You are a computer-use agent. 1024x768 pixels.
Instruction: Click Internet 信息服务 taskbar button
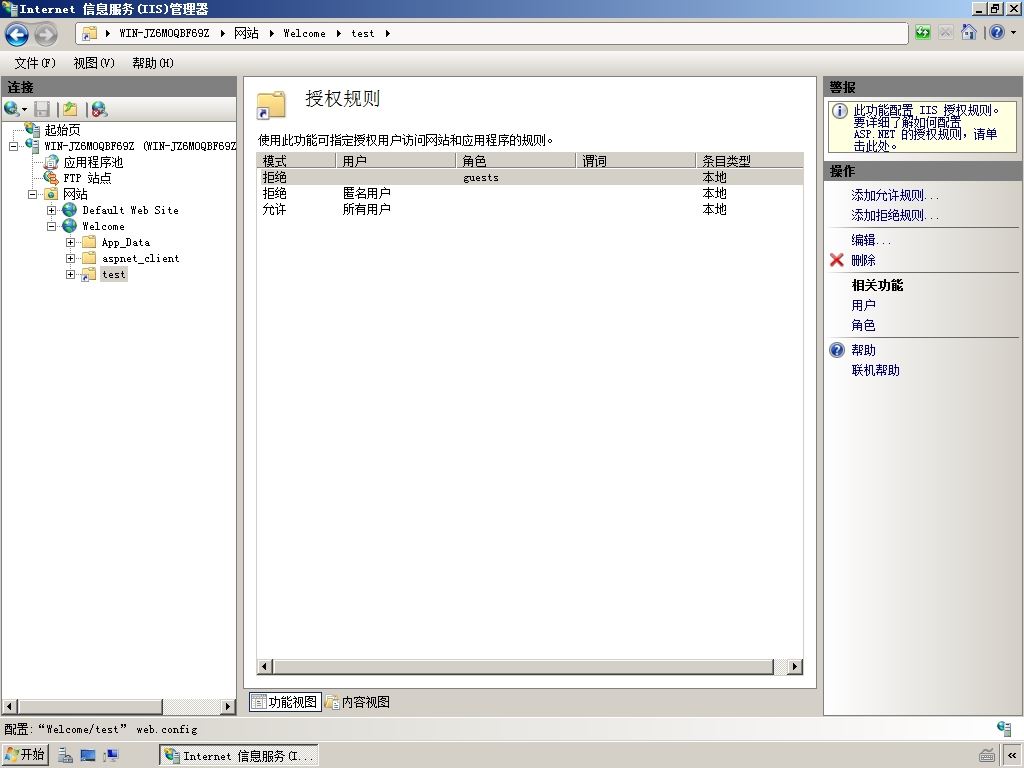coord(239,756)
